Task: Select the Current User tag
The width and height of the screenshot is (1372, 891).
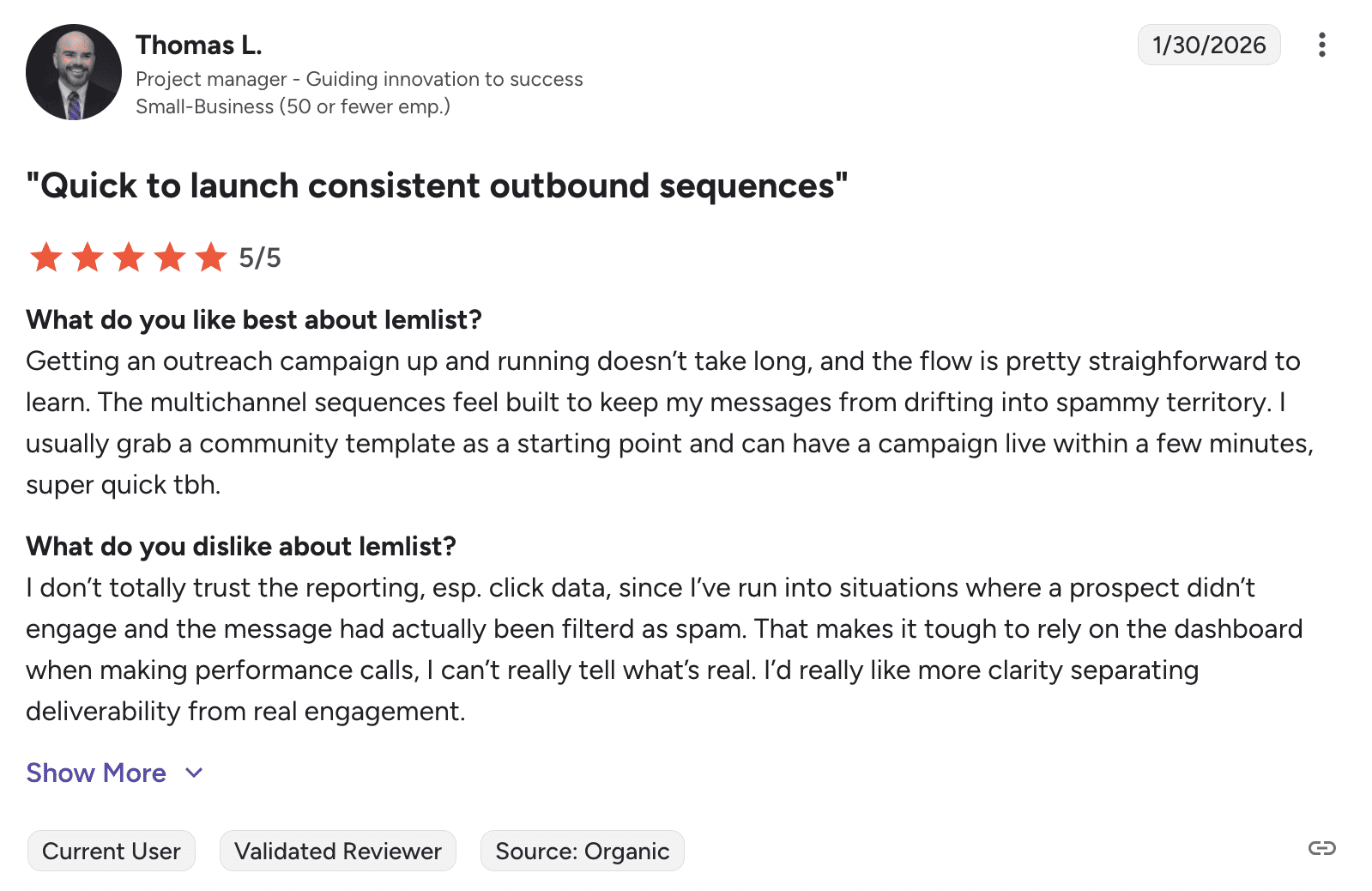Action: (112, 851)
